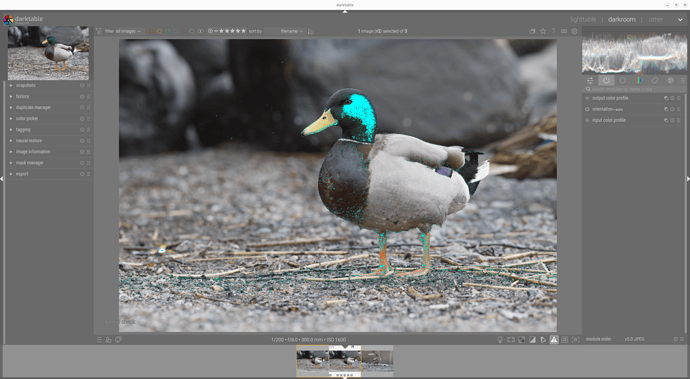Open quick styles icon at bottom left
This screenshot has width=690, height=379.
tap(108, 340)
